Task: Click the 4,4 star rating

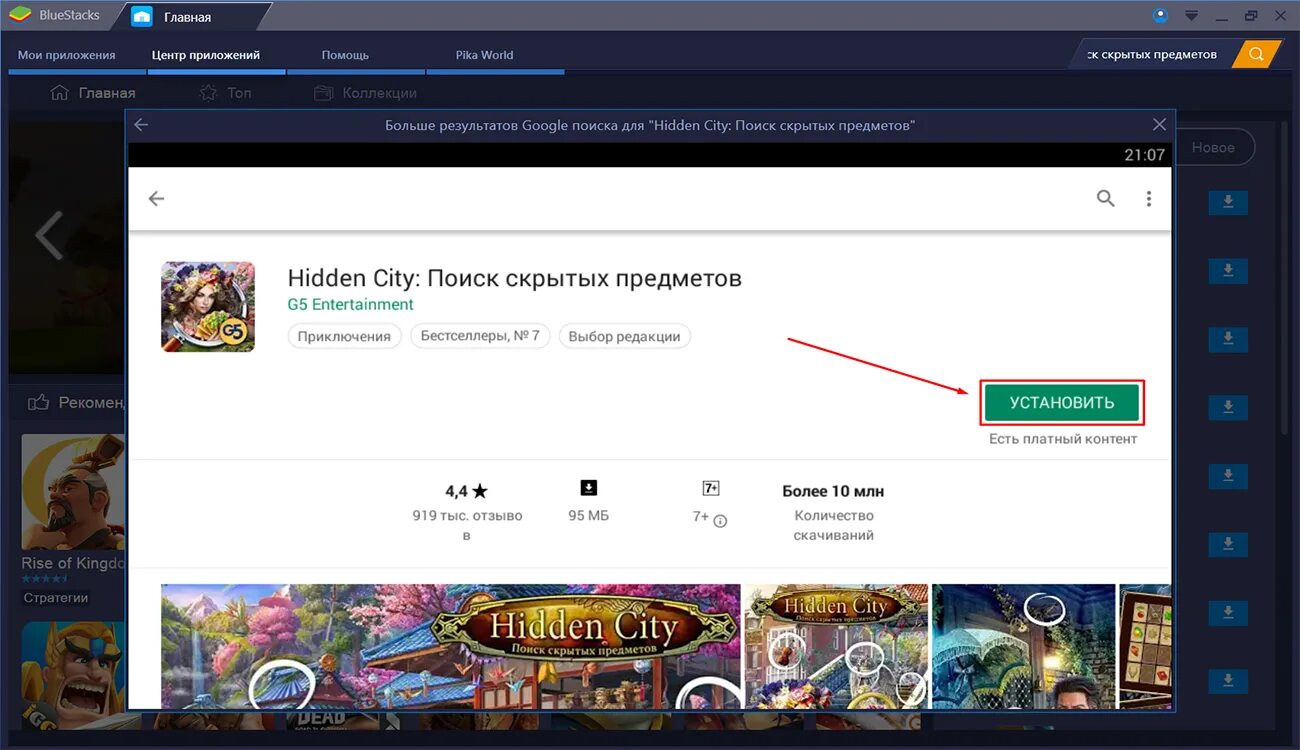Action: pos(467,491)
